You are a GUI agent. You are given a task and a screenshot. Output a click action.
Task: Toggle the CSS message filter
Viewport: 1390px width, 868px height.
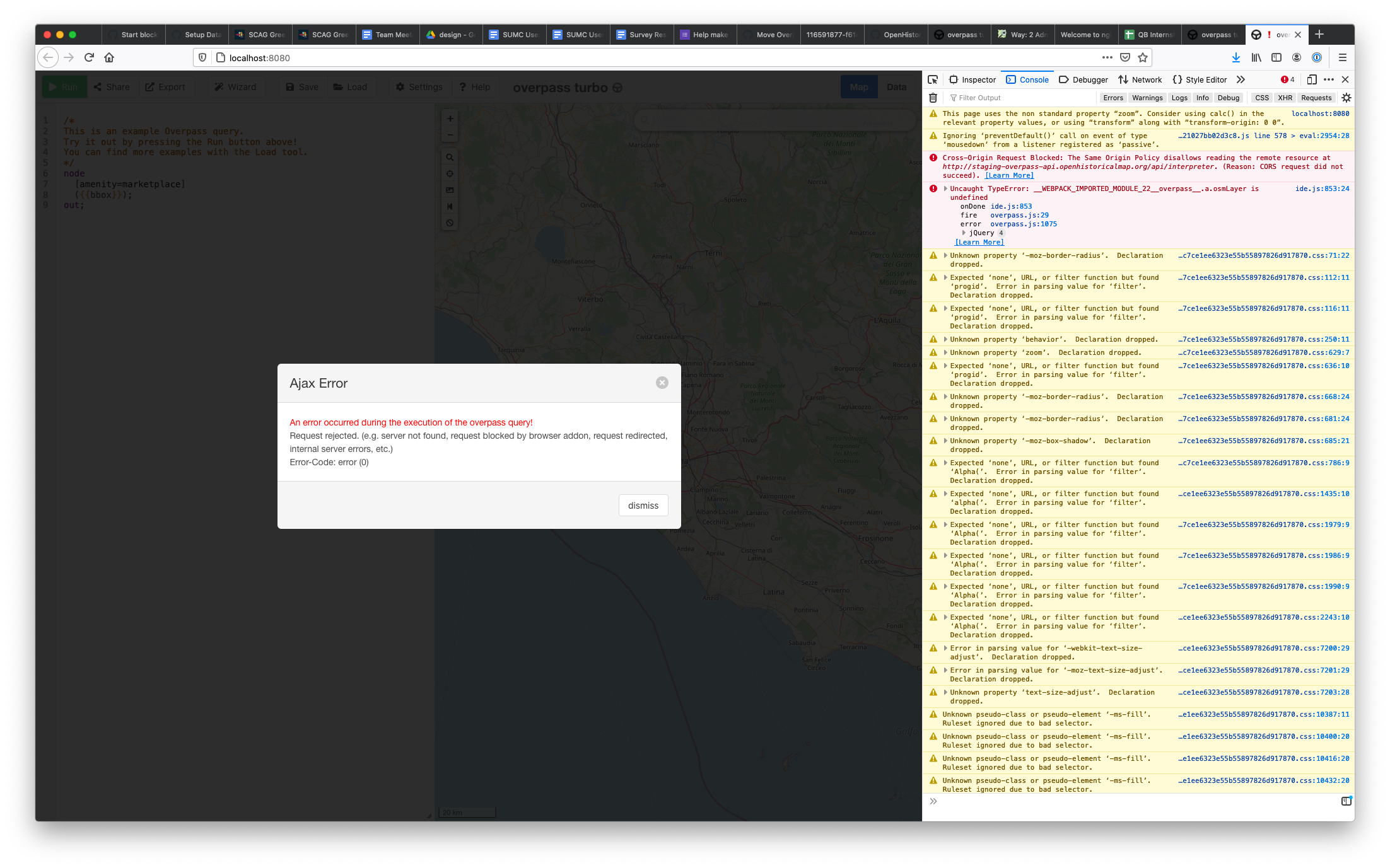(x=1261, y=98)
